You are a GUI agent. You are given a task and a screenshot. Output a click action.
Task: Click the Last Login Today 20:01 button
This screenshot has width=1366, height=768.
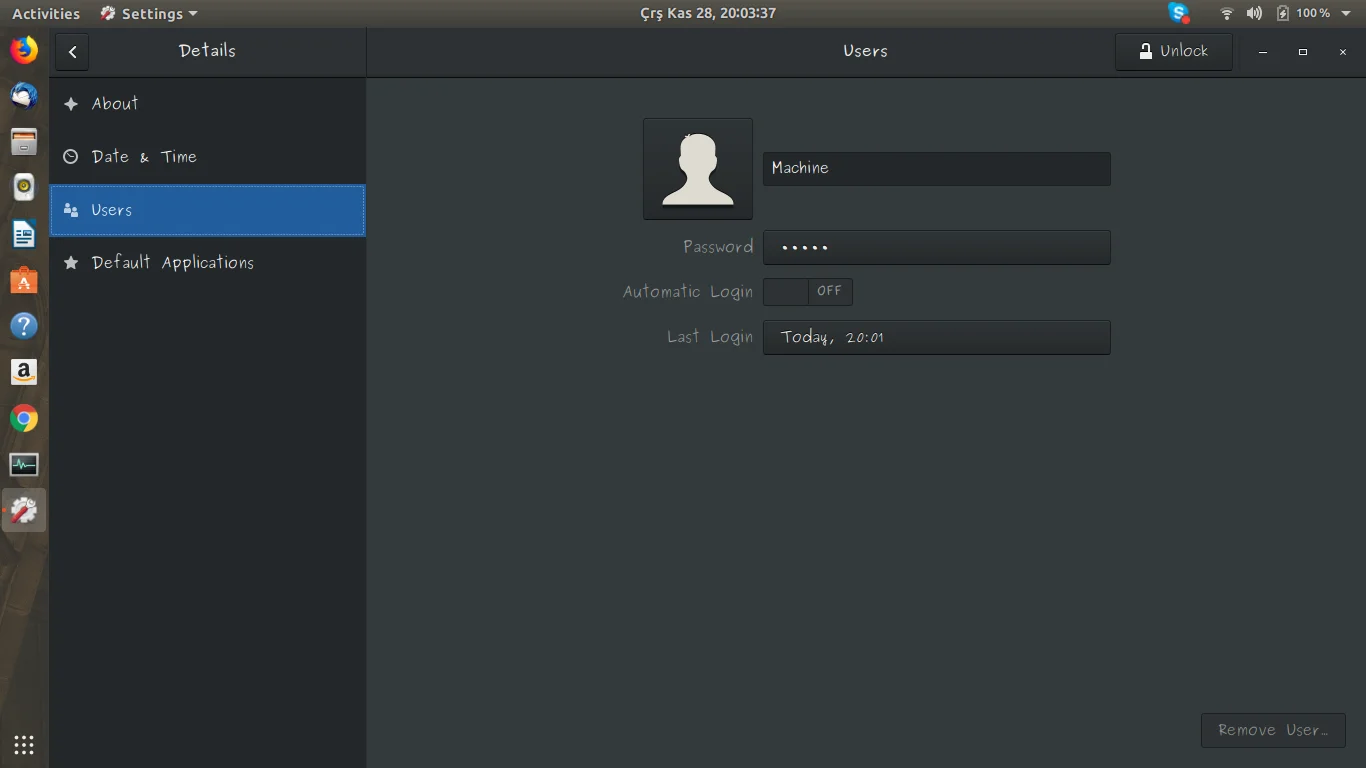(936, 337)
